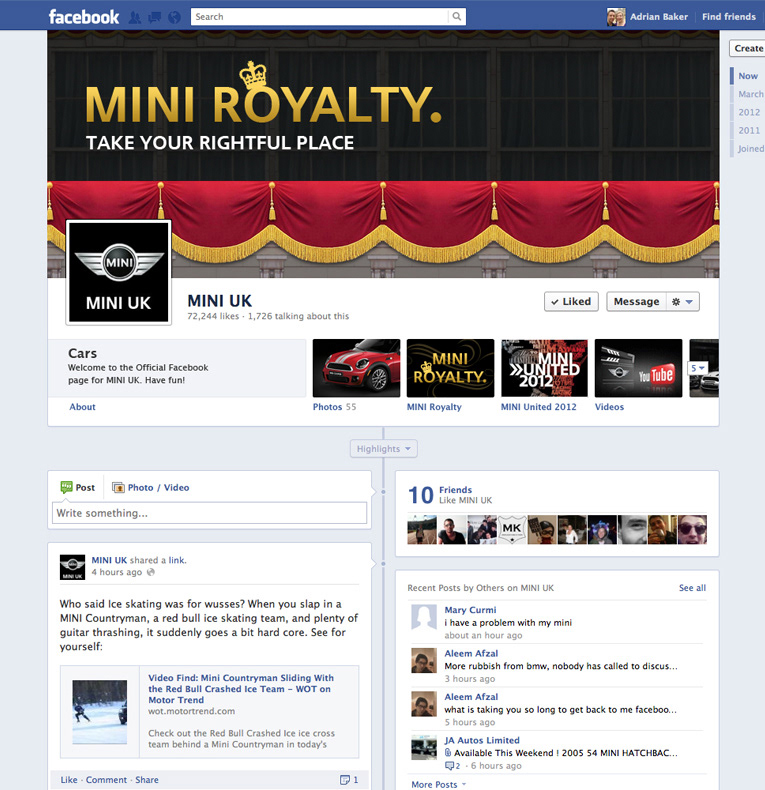The height and width of the screenshot is (790, 765).
Task: Click the '4 hours ago' timestamp
Action: pos(117,572)
